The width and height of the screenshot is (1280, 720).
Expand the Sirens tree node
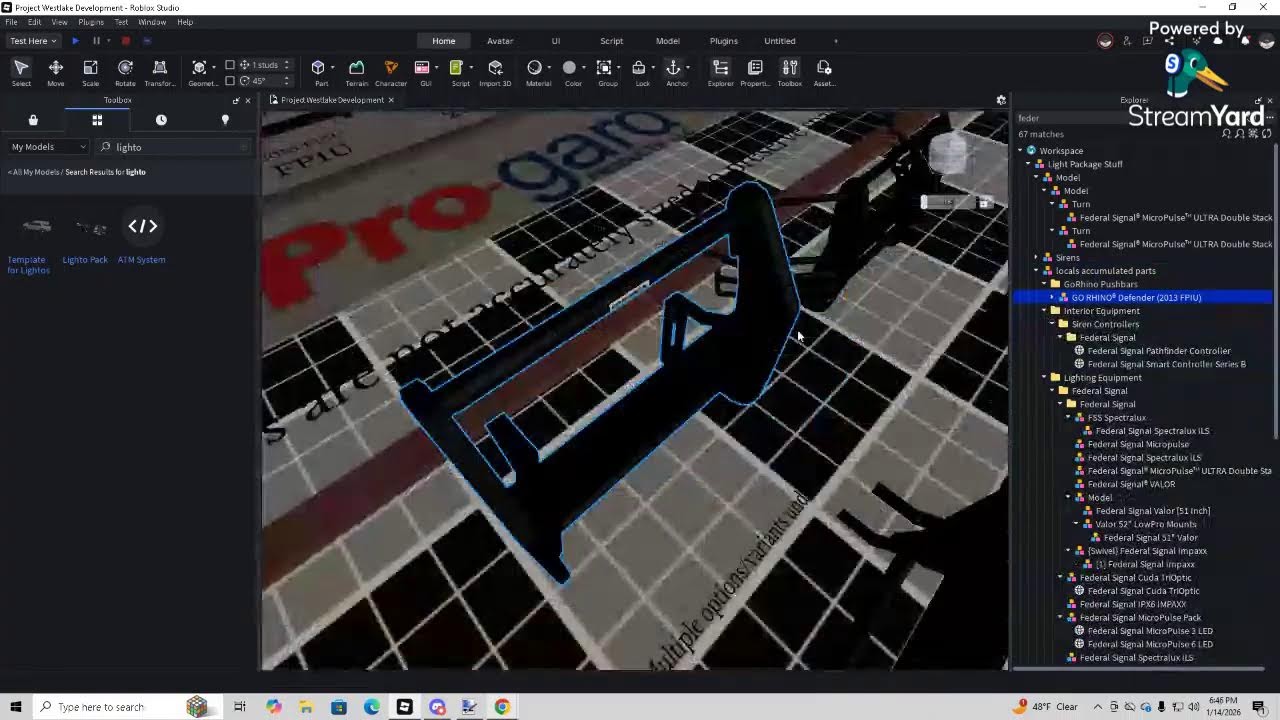point(1036,257)
